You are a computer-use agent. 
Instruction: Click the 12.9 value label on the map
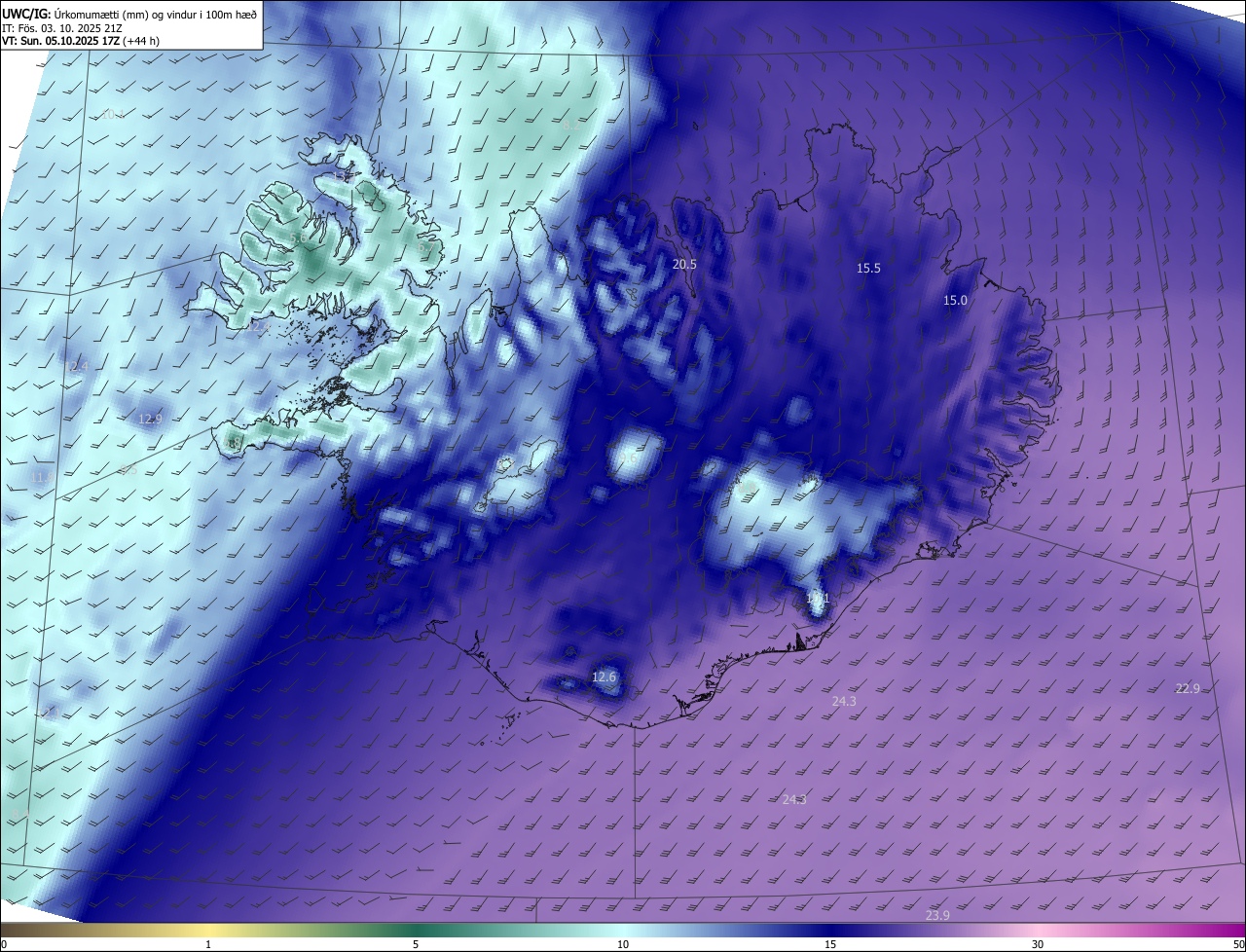[150, 419]
